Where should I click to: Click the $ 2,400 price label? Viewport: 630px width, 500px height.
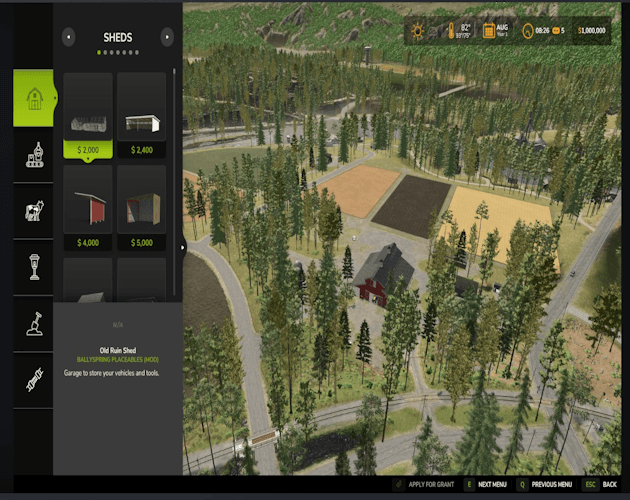pos(142,150)
